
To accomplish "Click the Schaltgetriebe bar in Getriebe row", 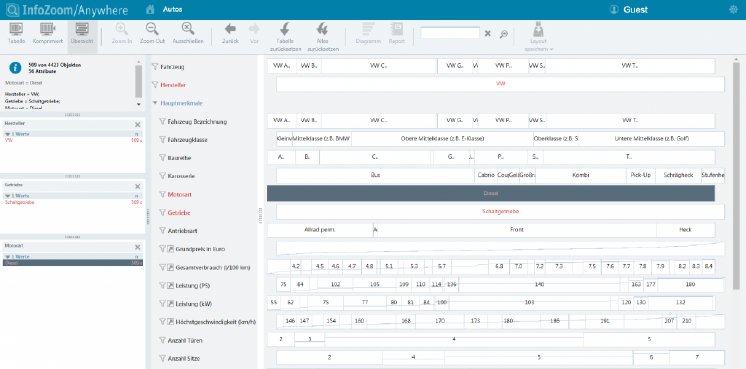I will pyautogui.click(x=500, y=212).
